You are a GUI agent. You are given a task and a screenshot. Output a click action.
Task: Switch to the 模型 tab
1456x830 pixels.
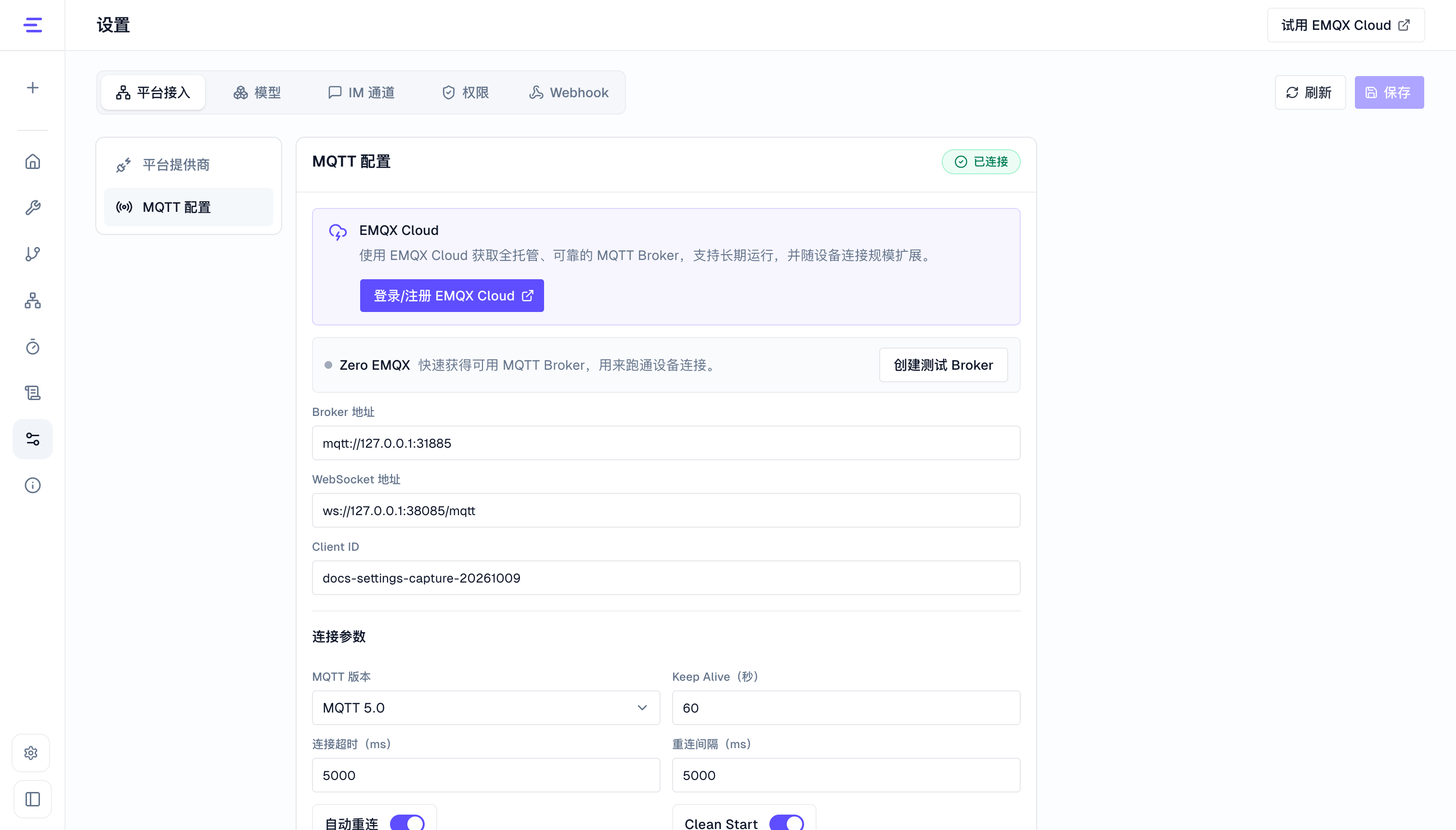coord(257,92)
